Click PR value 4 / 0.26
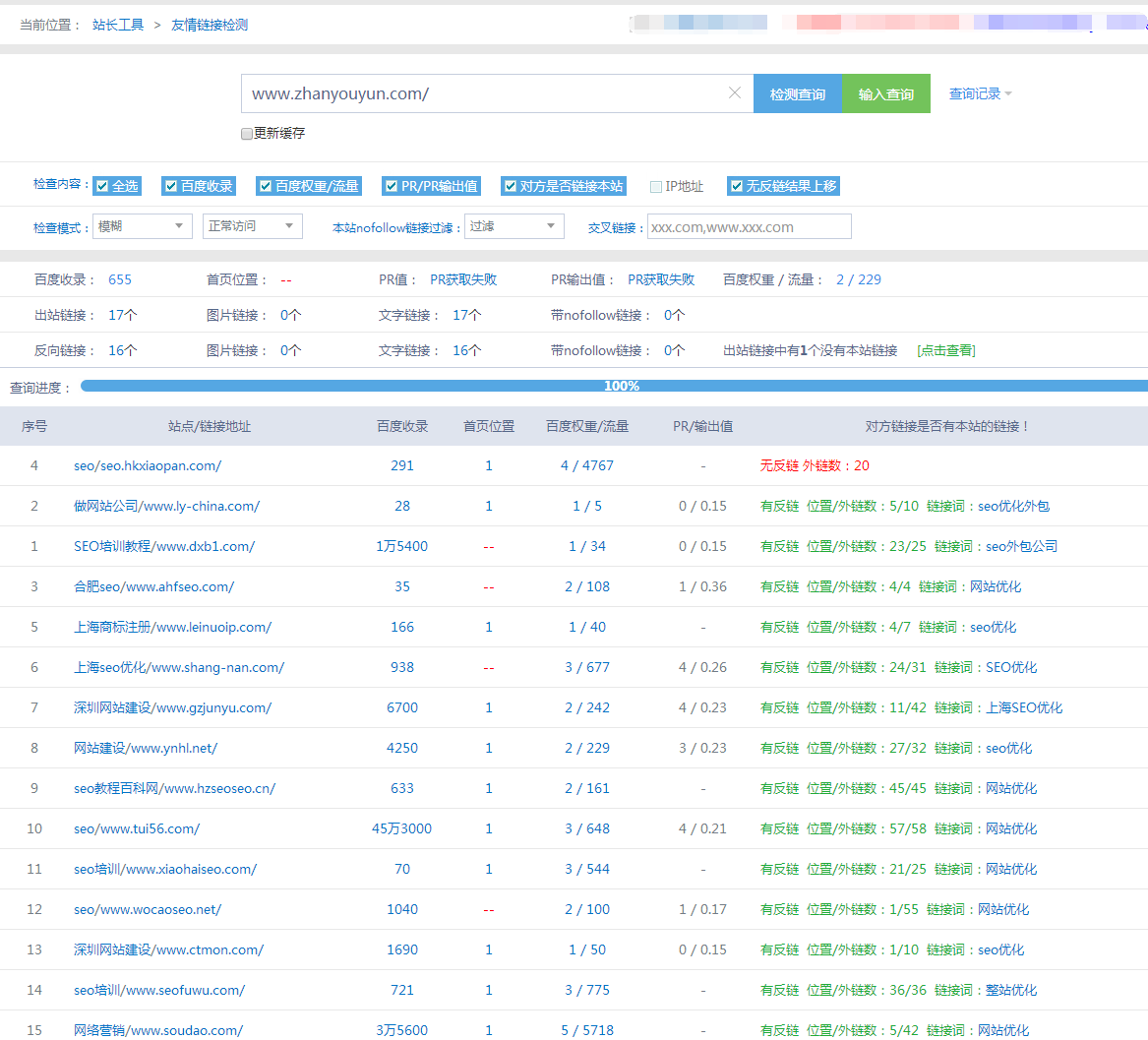 click(702, 667)
